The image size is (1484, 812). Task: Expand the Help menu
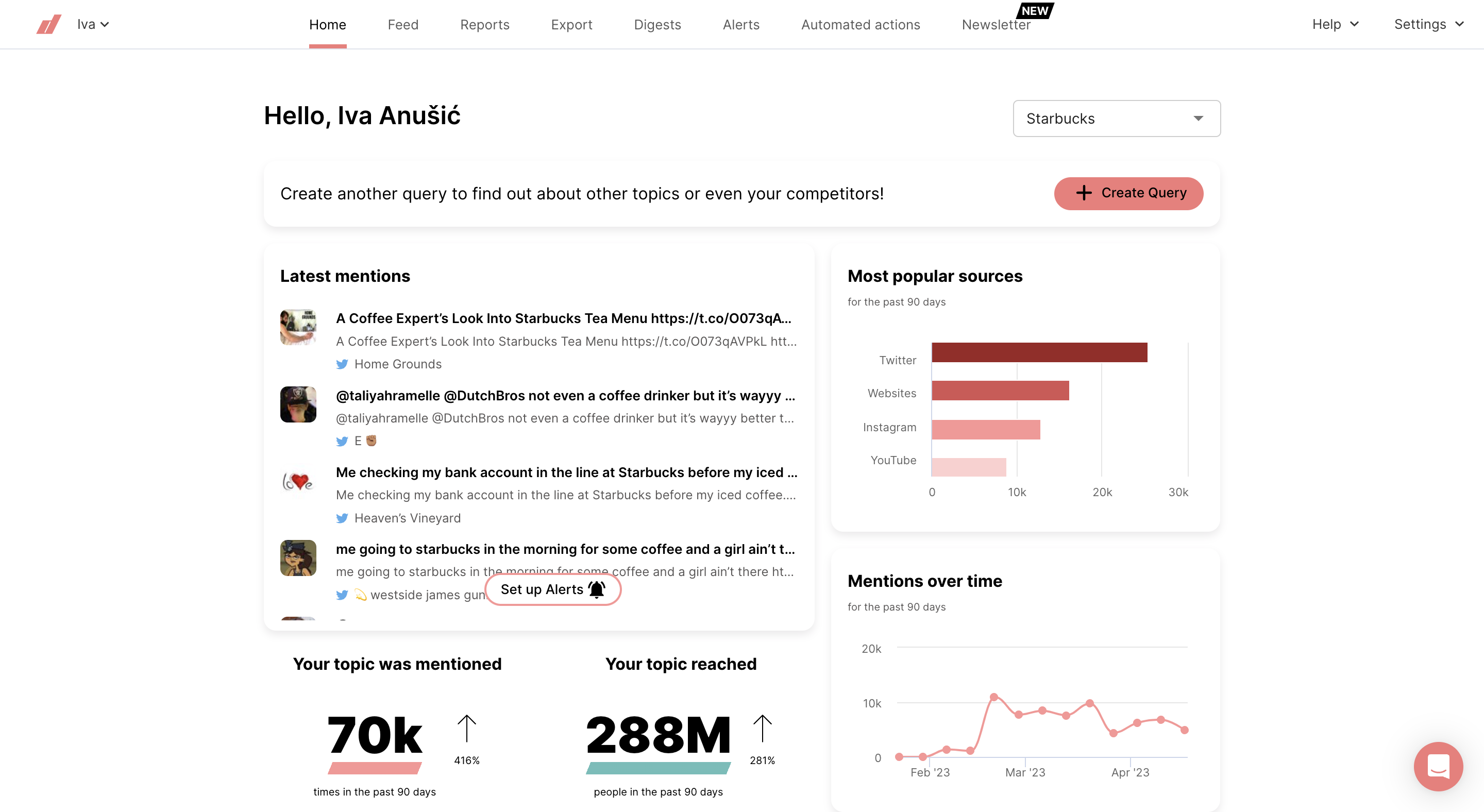tap(1336, 24)
